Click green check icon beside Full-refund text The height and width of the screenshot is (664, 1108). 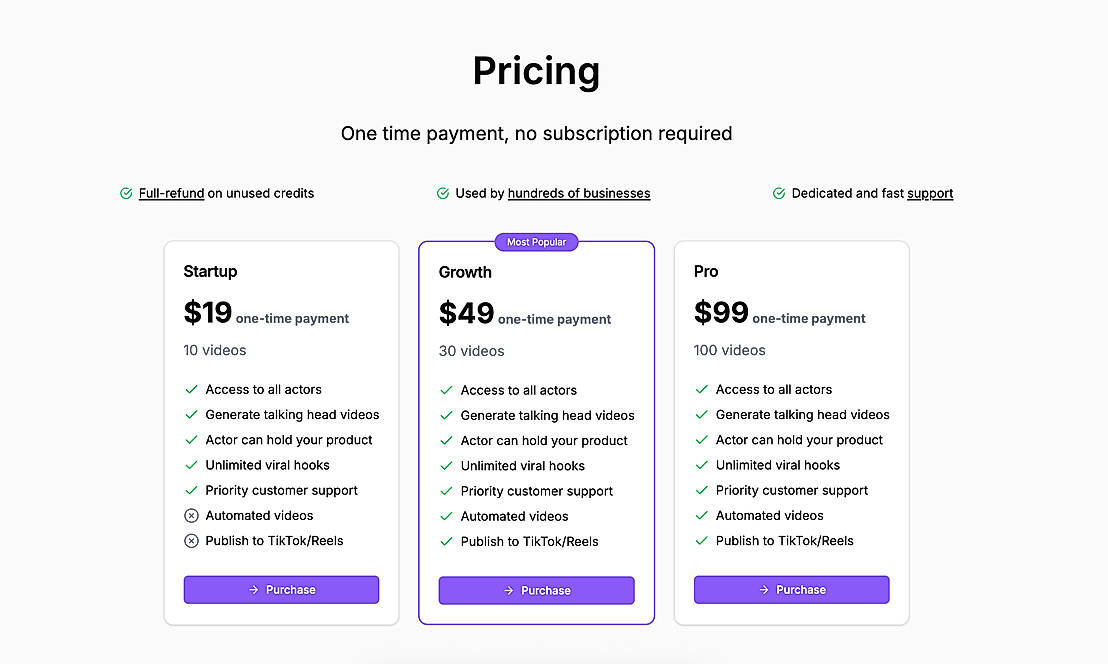[x=126, y=194]
